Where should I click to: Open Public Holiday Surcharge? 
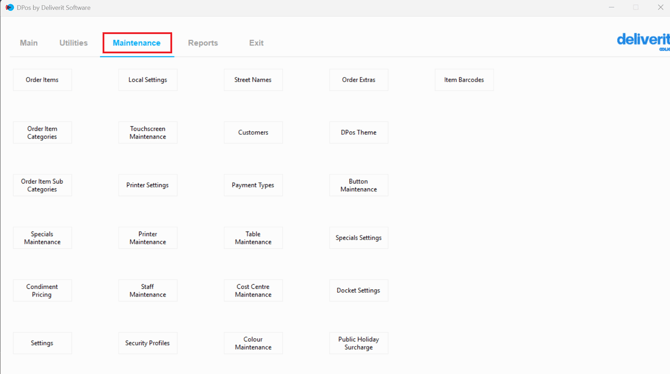359,343
